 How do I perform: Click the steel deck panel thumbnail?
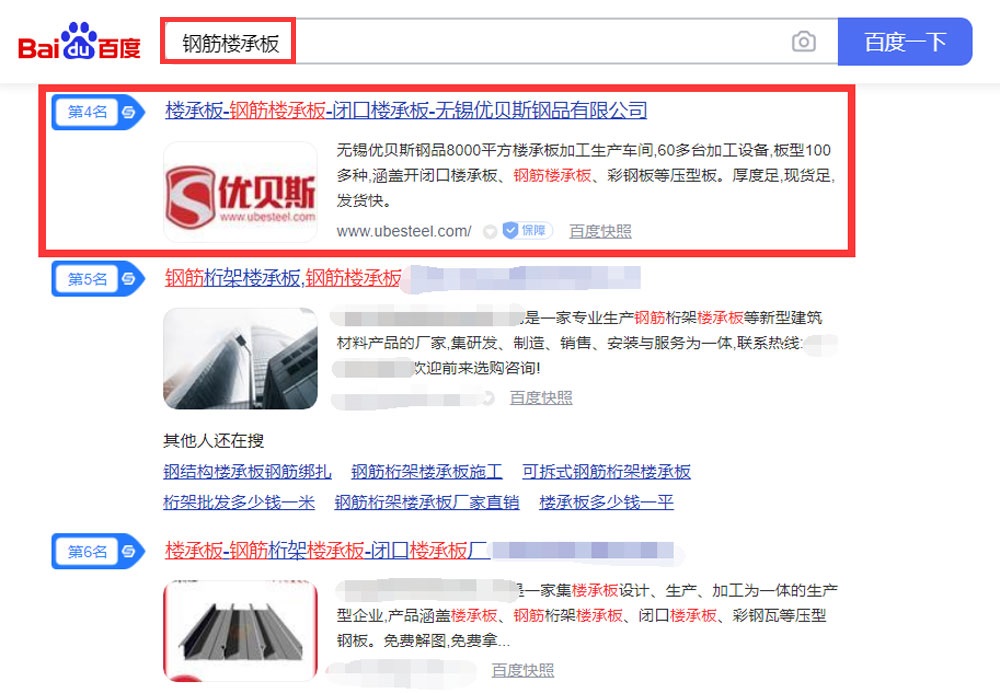click(240, 630)
